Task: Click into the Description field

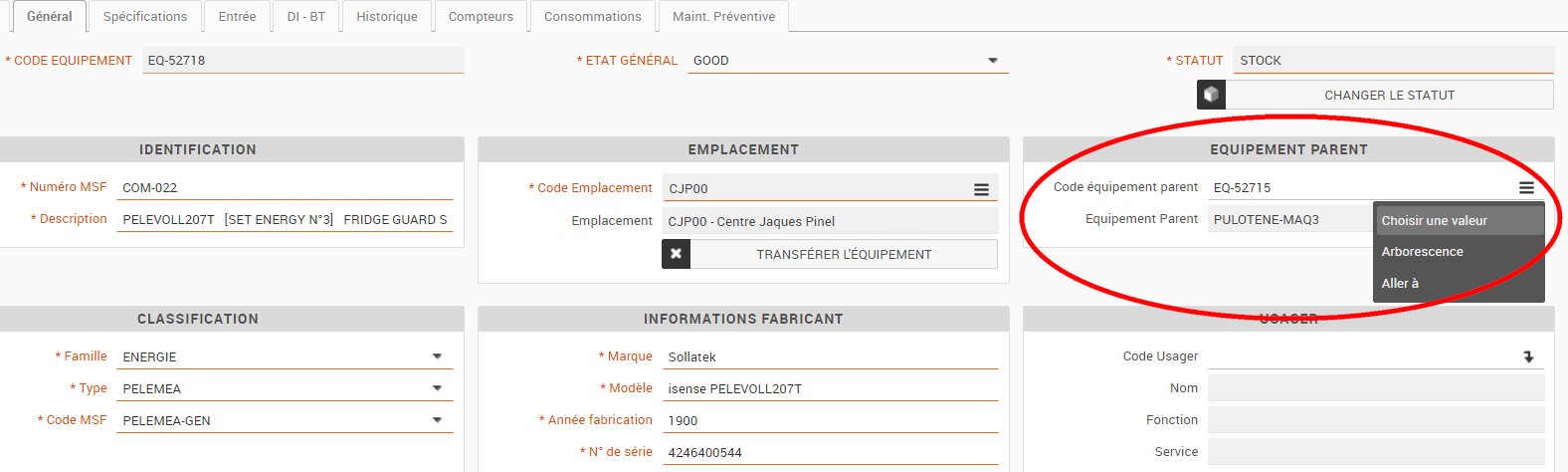Action: [285, 219]
